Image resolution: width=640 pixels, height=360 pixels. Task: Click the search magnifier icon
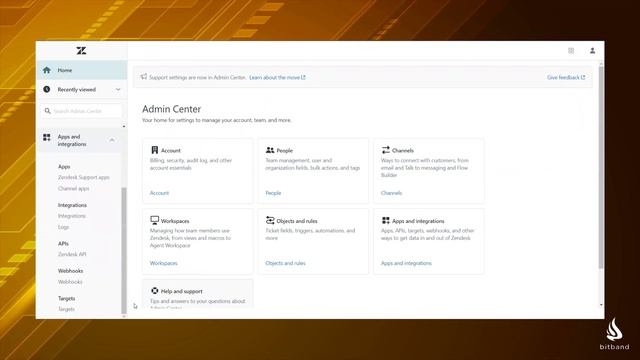tap(48, 111)
